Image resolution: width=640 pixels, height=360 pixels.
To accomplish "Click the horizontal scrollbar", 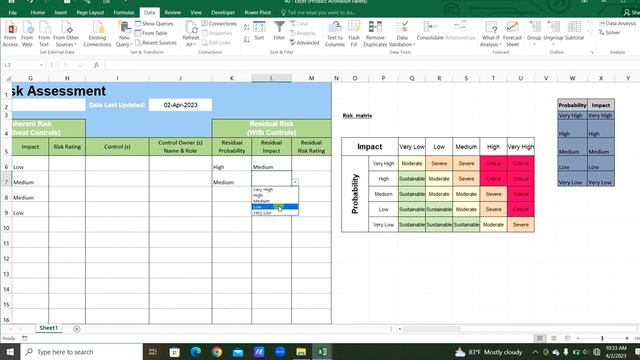I will coord(432,329).
